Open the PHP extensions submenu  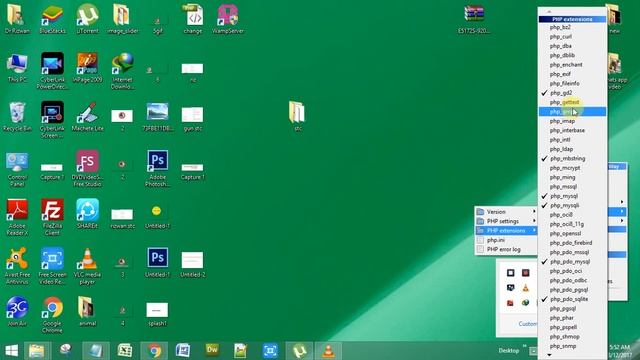(x=506, y=231)
